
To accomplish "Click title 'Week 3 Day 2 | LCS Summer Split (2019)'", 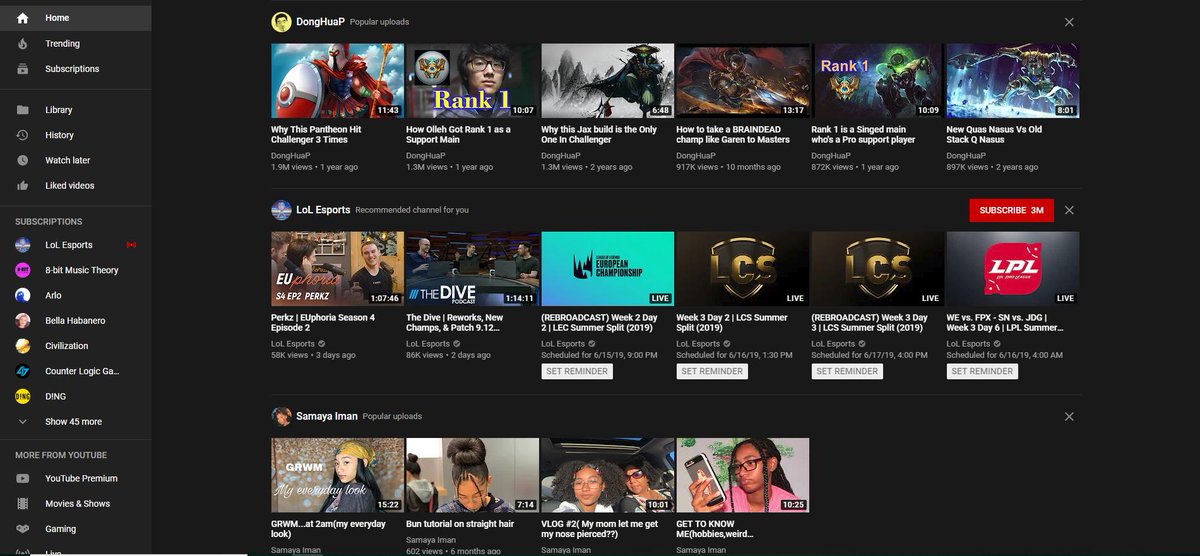I will pos(732,323).
